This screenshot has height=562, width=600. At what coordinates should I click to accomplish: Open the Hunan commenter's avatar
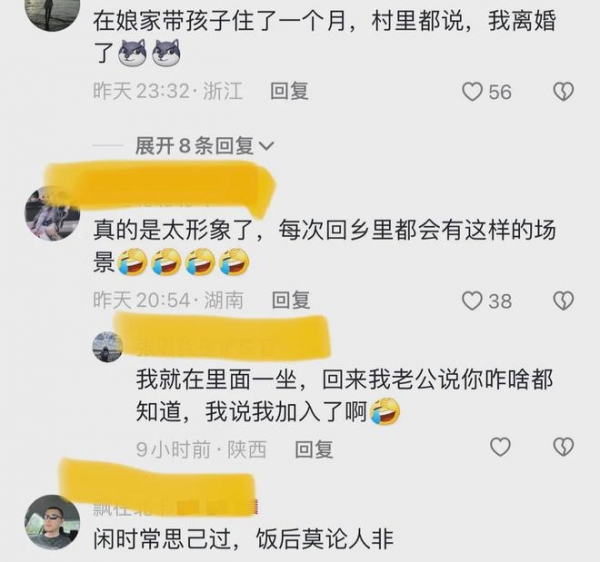(x=52, y=213)
